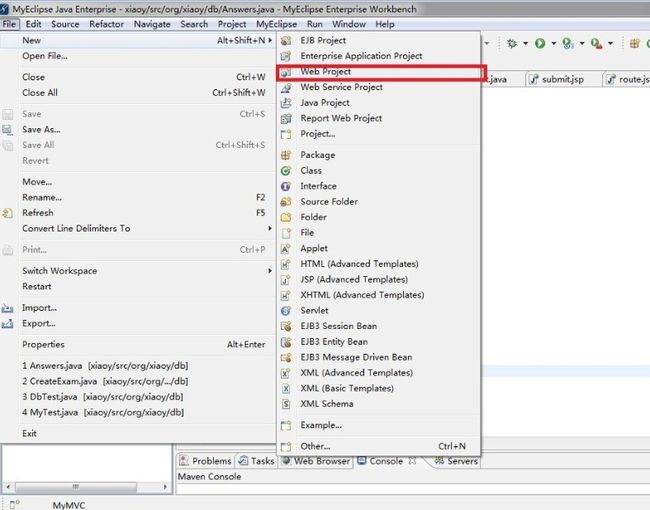Open Web Service Project option

(379, 87)
